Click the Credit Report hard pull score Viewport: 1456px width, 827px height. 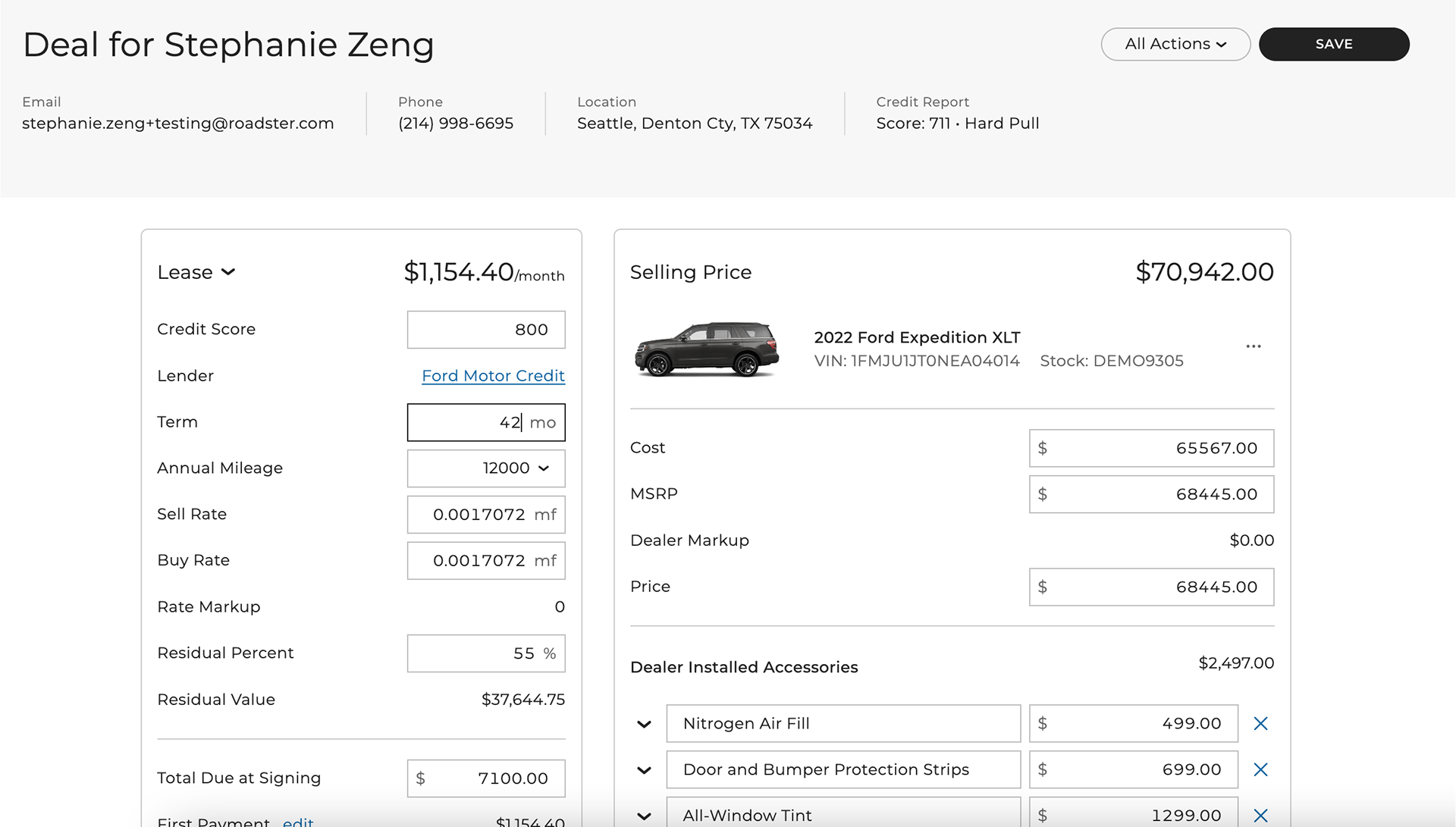pyautogui.click(x=958, y=123)
